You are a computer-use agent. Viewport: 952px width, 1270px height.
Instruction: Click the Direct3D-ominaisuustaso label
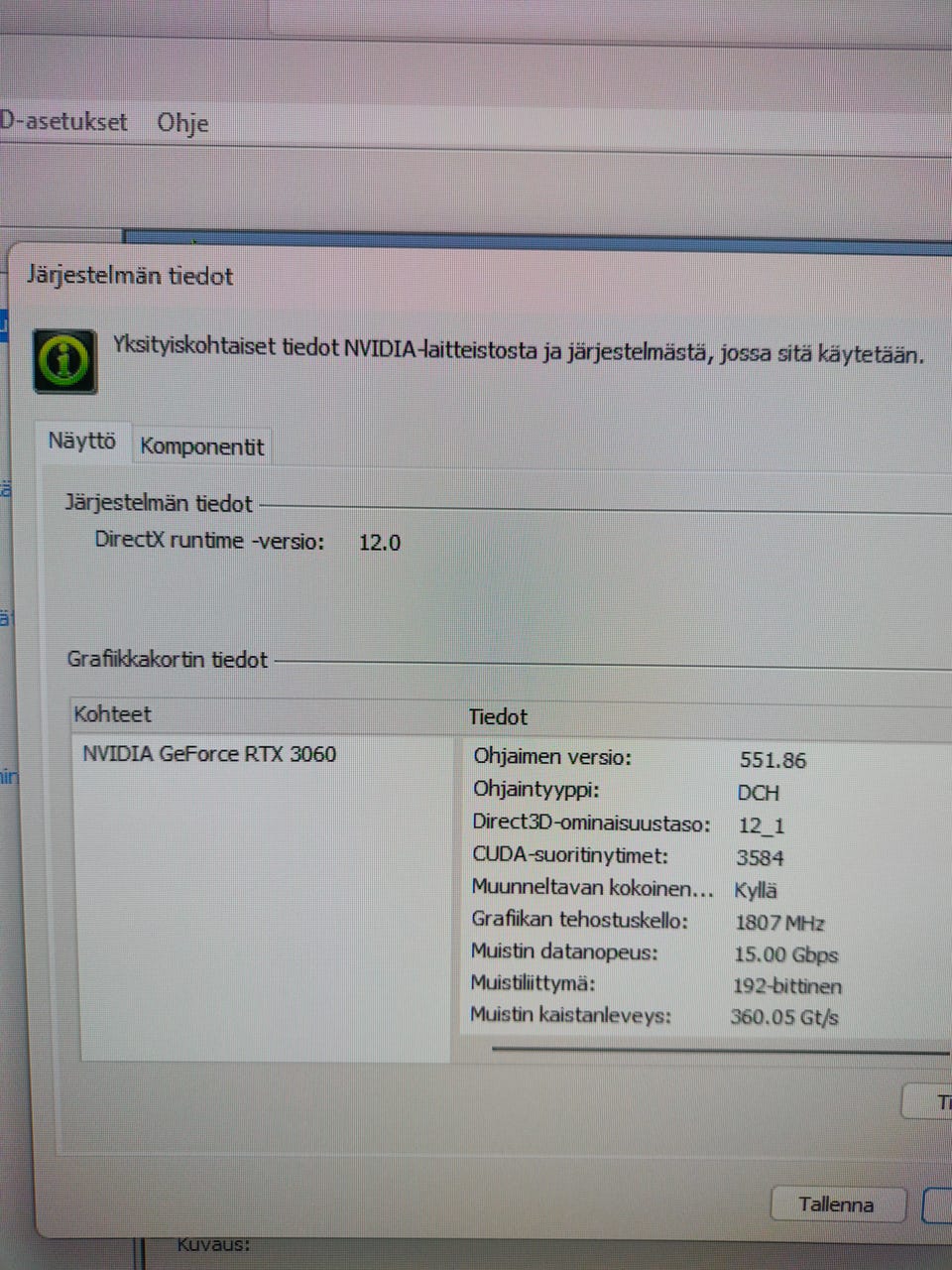coord(591,823)
